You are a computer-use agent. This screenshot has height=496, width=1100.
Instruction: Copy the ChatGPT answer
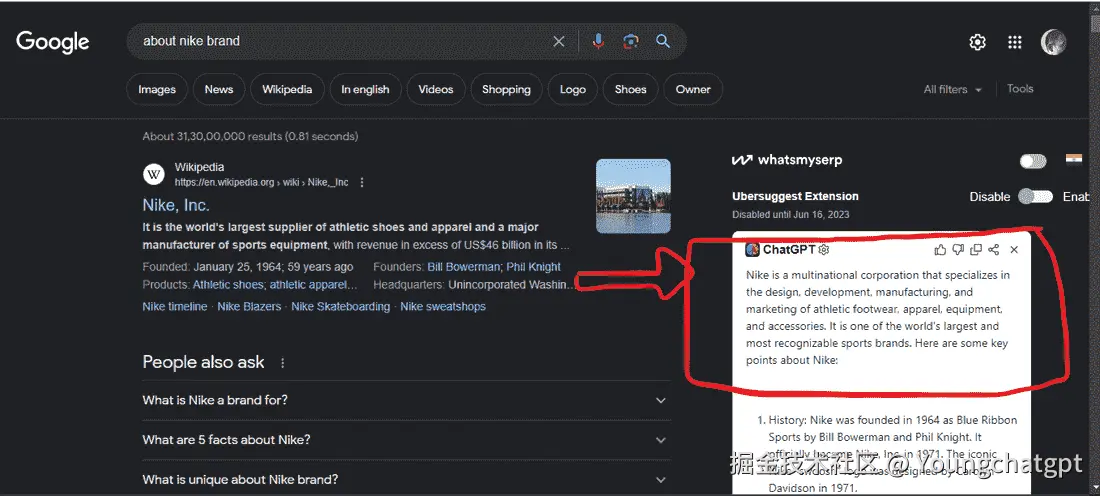(x=976, y=250)
